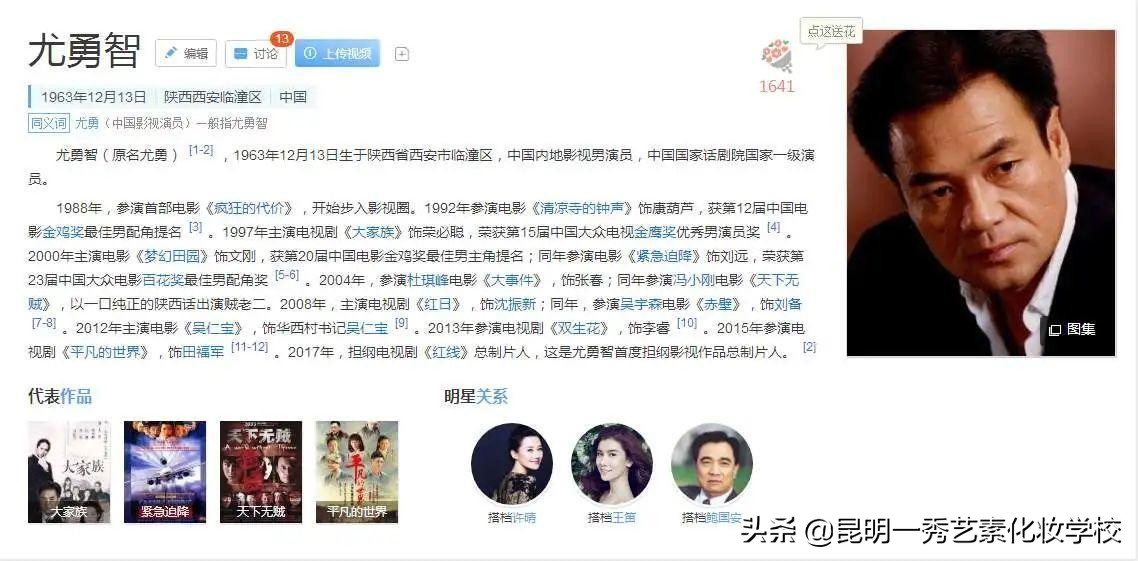Click 鲍国安 circular avatar
This screenshot has width=1138, height=561.
click(711, 464)
